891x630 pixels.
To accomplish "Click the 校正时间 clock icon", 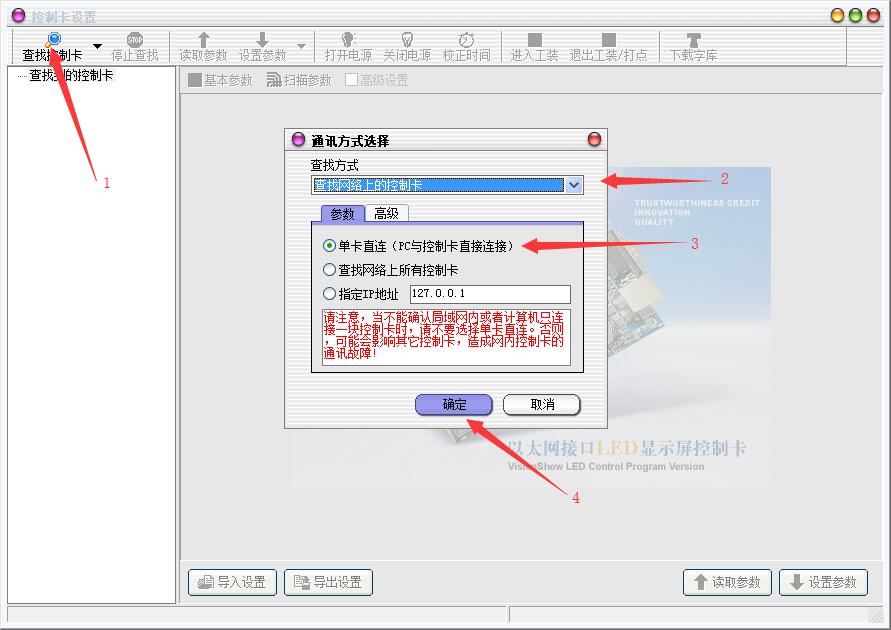I will coord(466,39).
